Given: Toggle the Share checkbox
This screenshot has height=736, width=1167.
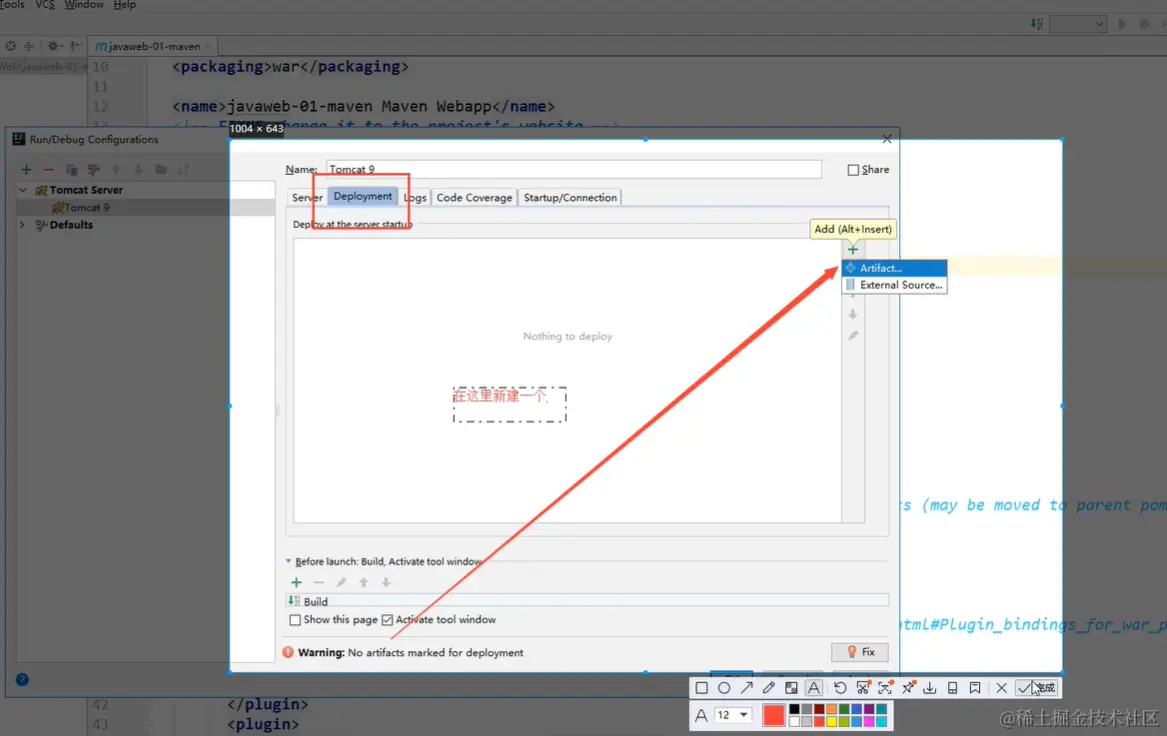Looking at the screenshot, I should [x=853, y=170].
